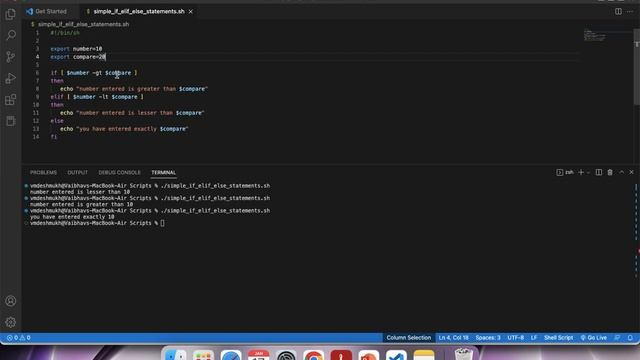Open Trash from the Dock
Viewport: 640px width, 360px height.
point(463,354)
